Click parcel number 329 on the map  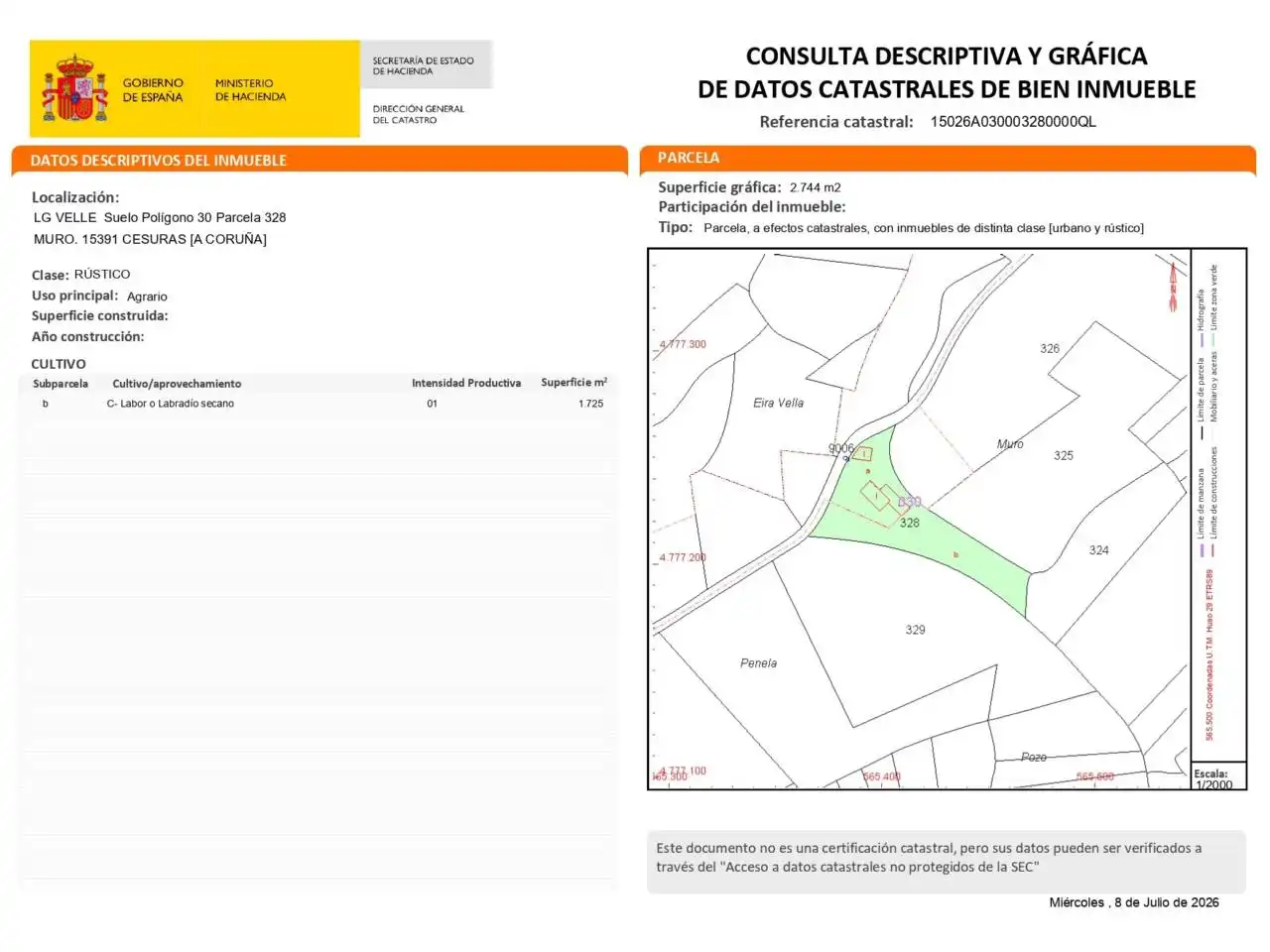(916, 630)
